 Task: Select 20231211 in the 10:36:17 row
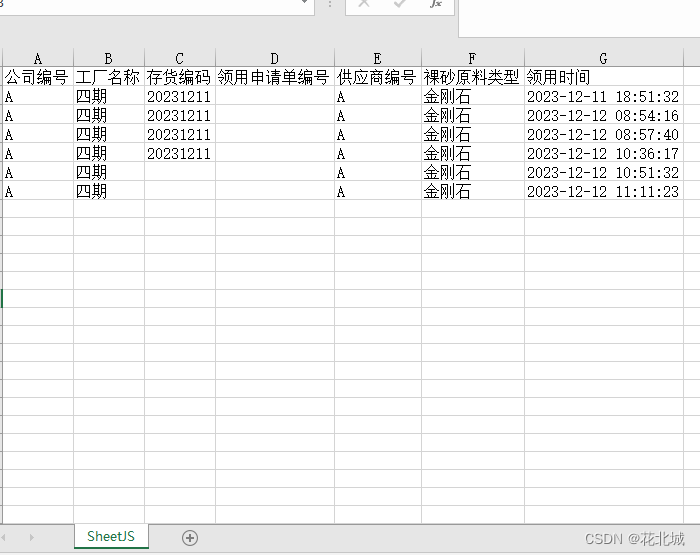click(x=179, y=153)
